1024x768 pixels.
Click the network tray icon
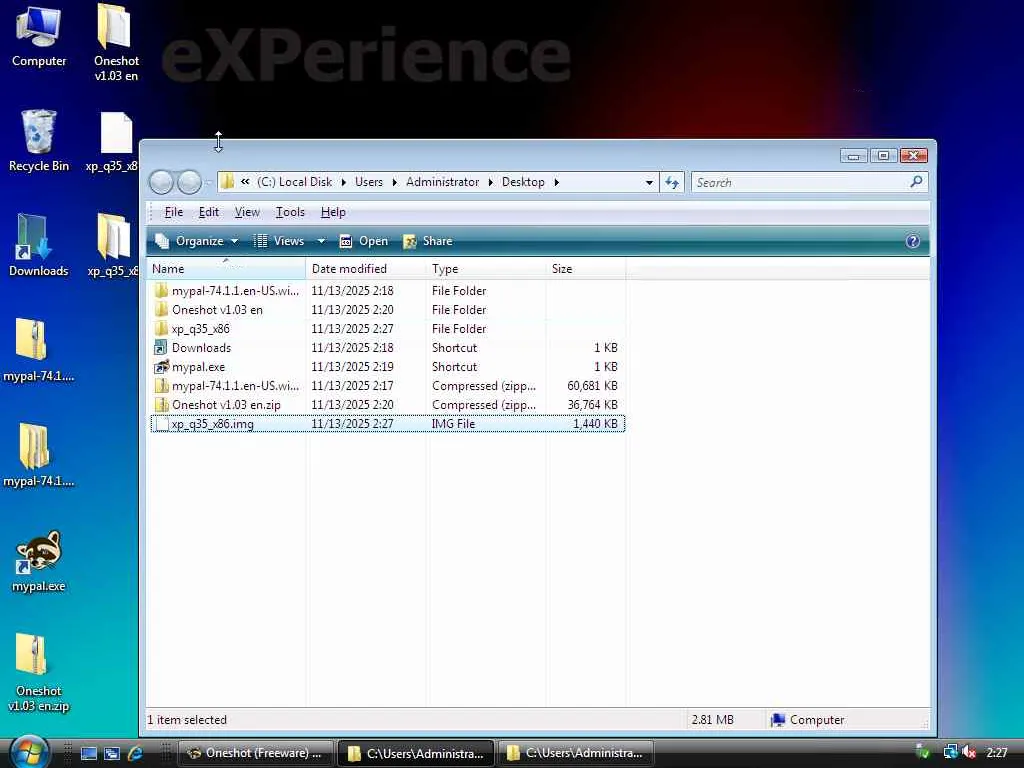(x=950, y=752)
